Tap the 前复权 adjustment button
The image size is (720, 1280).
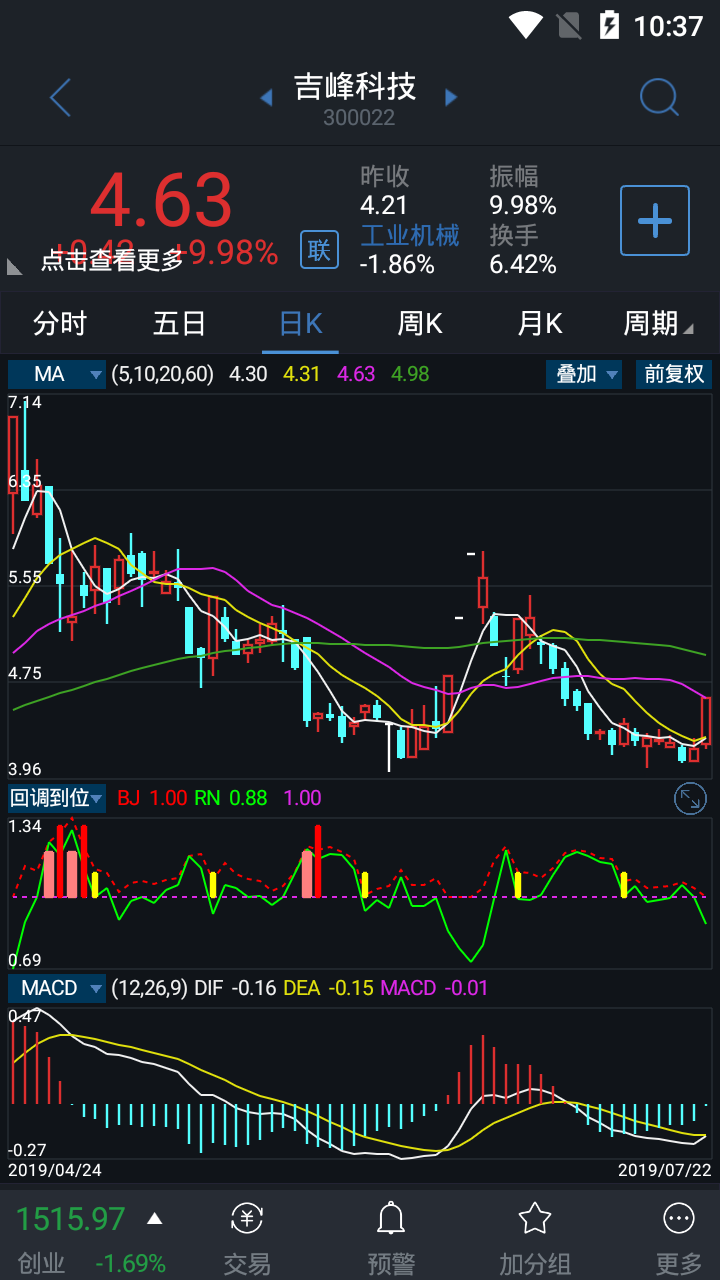(x=674, y=374)
